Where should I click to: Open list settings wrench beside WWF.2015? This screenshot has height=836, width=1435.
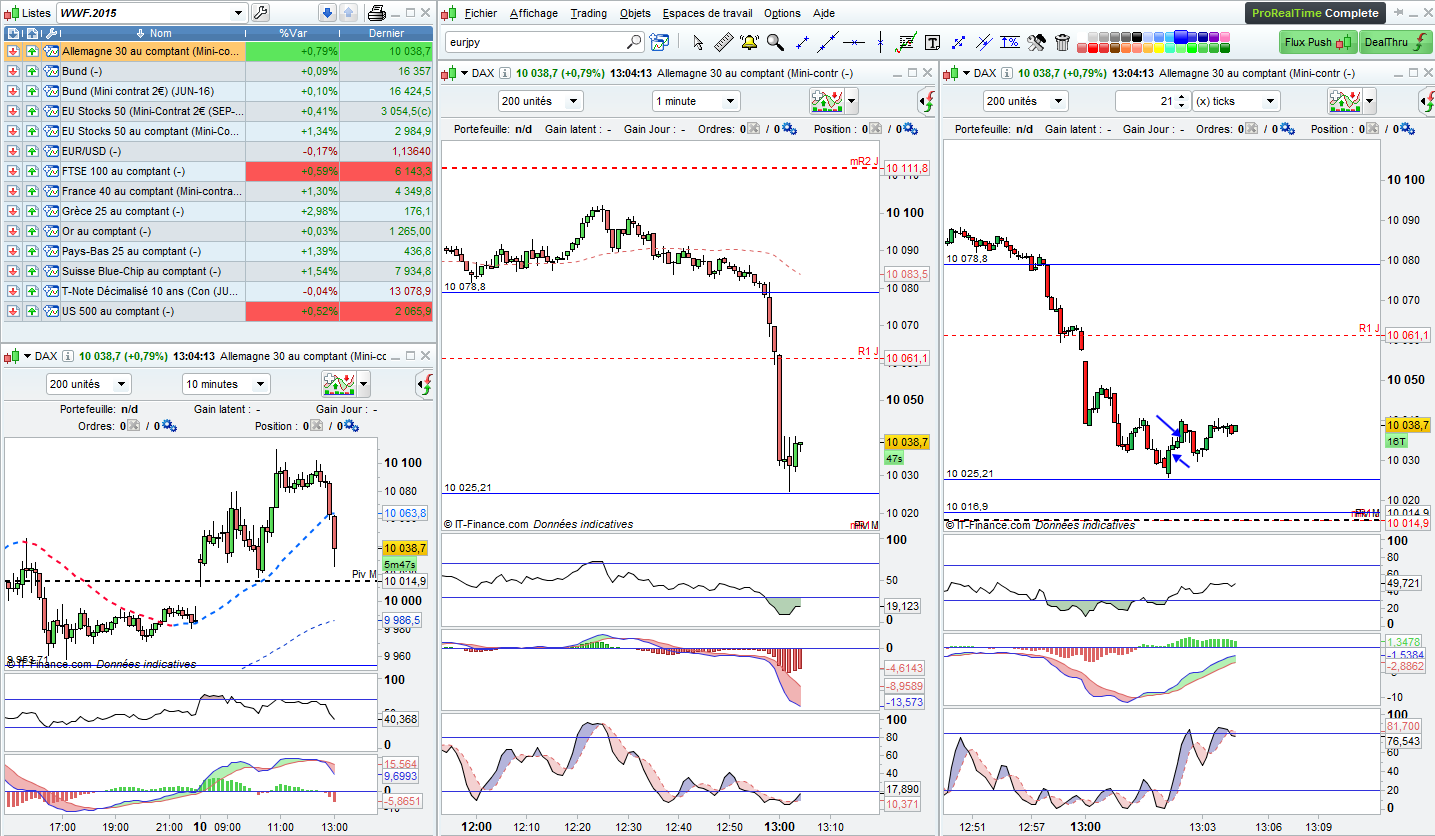coord(260,13)
